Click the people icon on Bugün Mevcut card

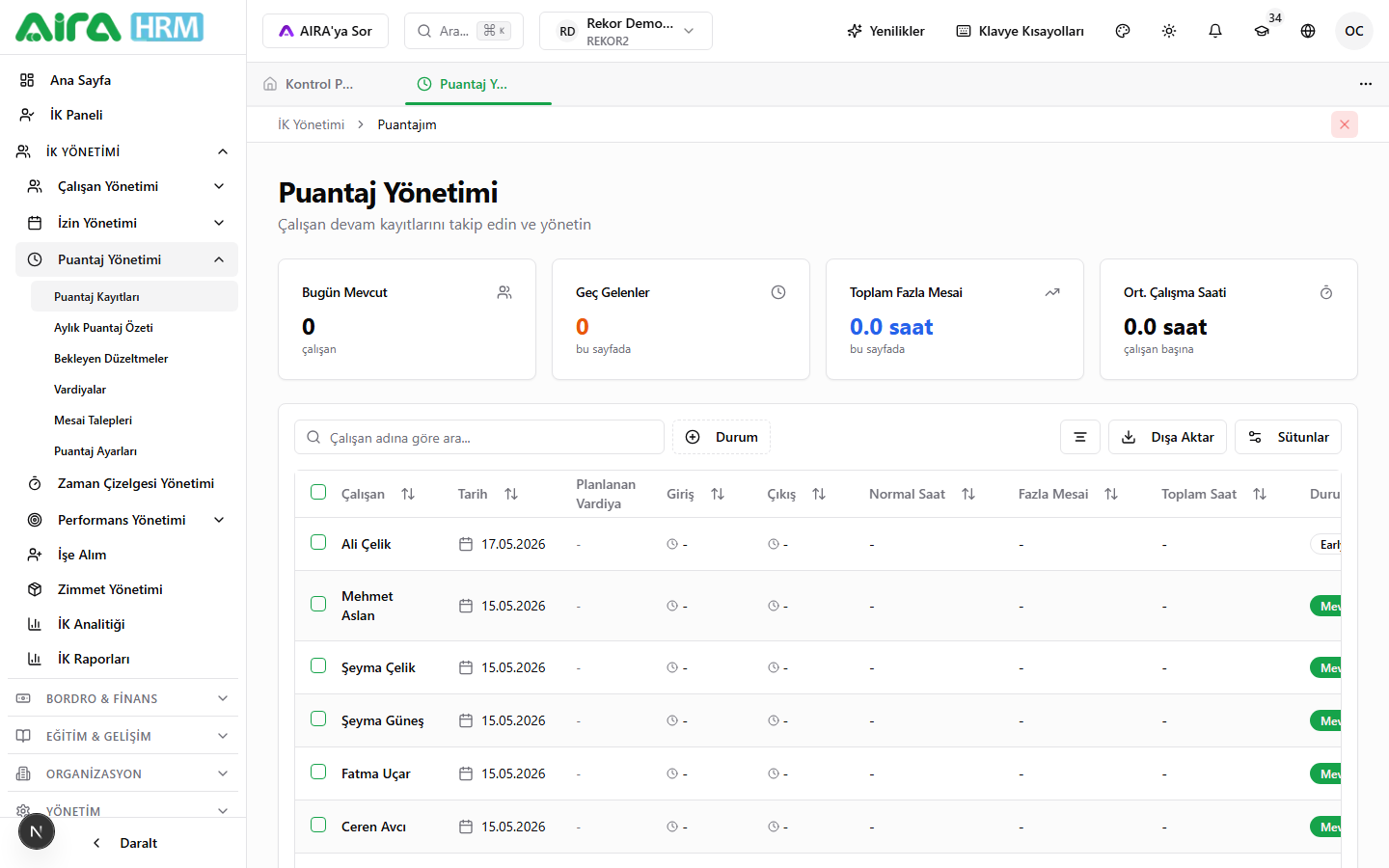(504, 292)
